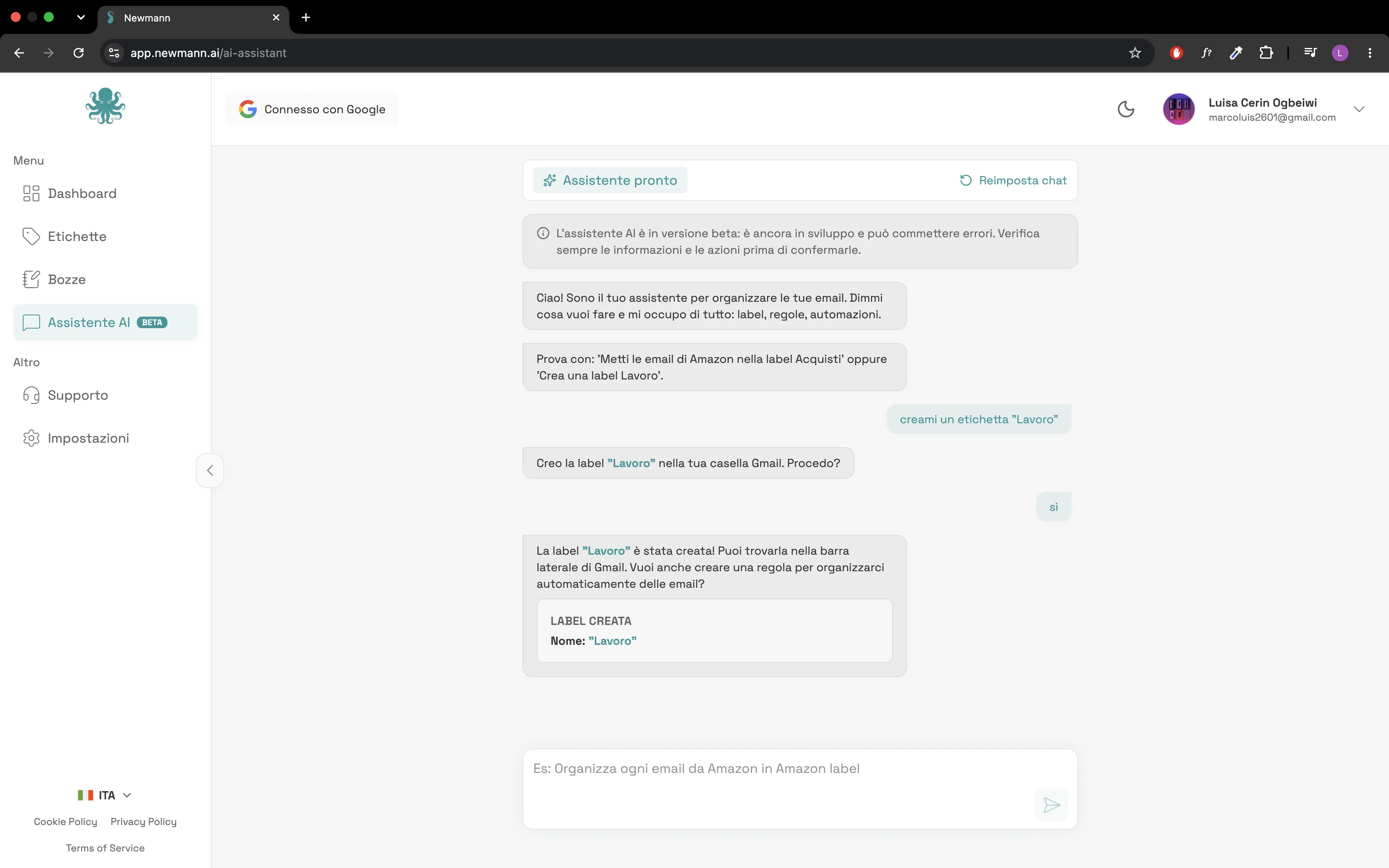Open the Terms of Service link

(105, 848)
